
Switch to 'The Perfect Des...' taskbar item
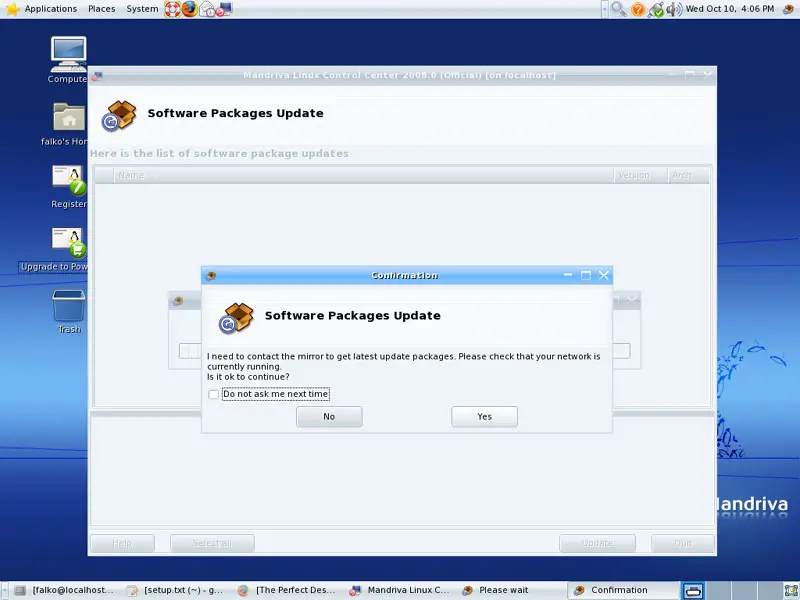[287, 590]
